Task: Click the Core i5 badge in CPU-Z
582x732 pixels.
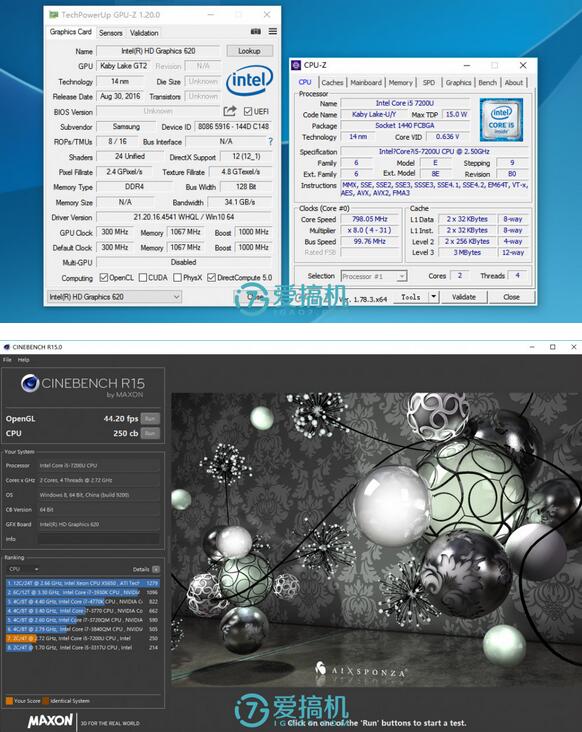Action: click(x=501, y=120)
